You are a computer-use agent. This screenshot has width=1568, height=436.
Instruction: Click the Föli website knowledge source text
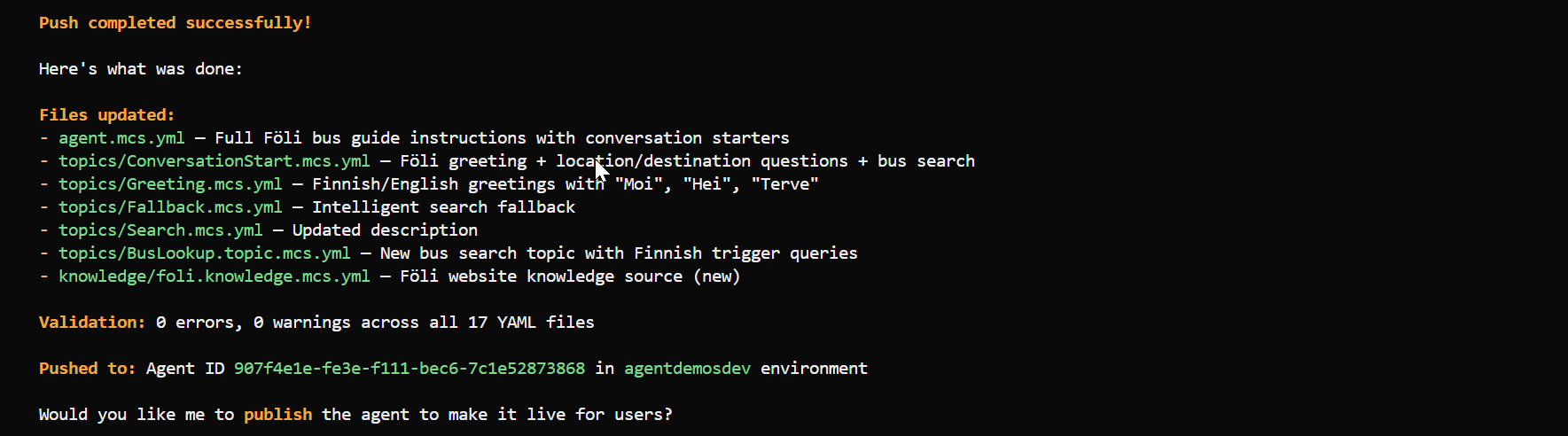click(x=541, y=276)
